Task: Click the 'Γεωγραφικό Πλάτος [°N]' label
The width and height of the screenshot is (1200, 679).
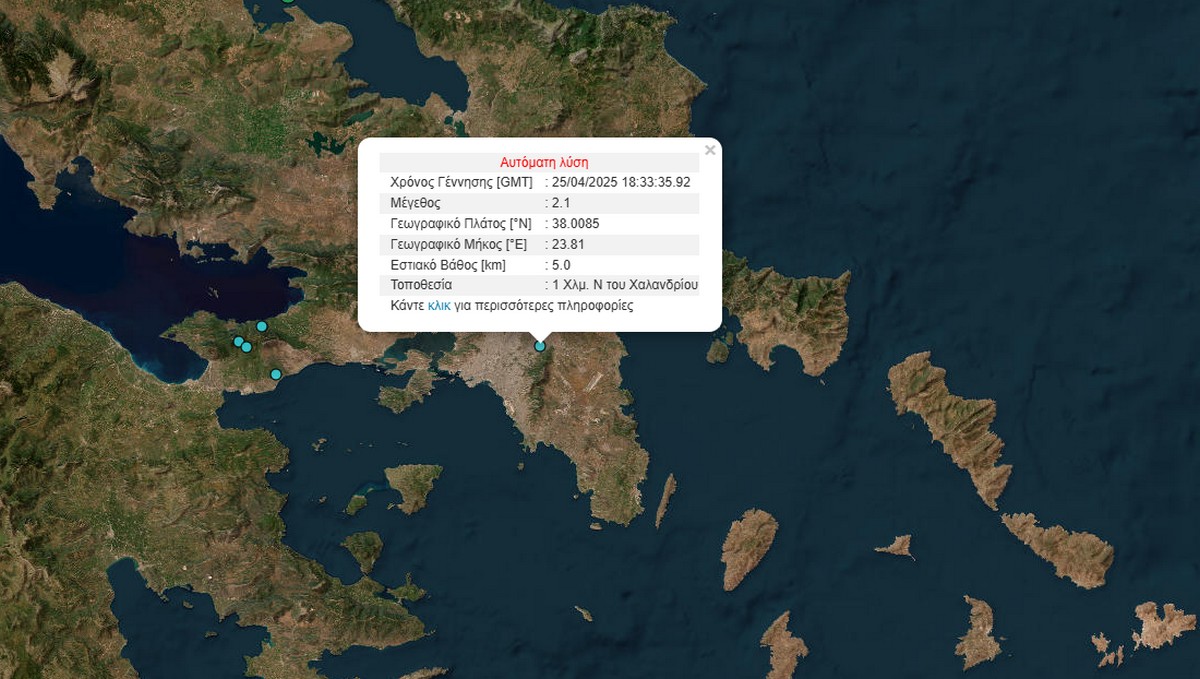Action: pos(460,223)
